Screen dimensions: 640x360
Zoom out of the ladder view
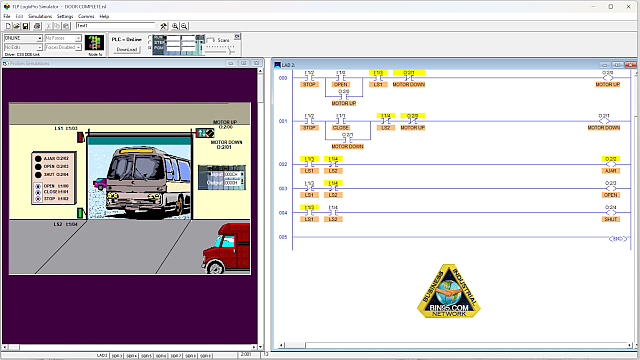184,26
